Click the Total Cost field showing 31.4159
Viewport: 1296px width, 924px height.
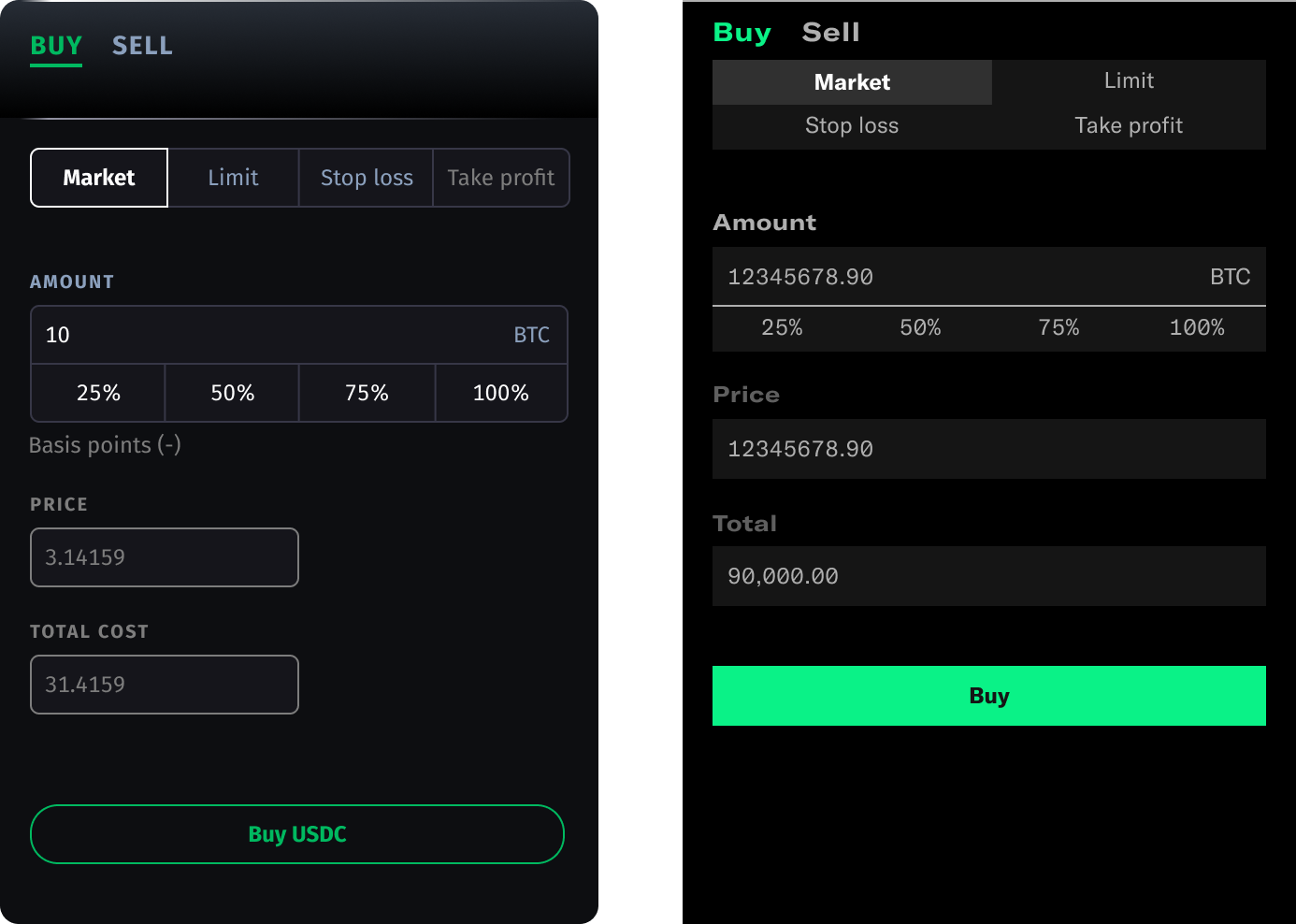point(165,685)
